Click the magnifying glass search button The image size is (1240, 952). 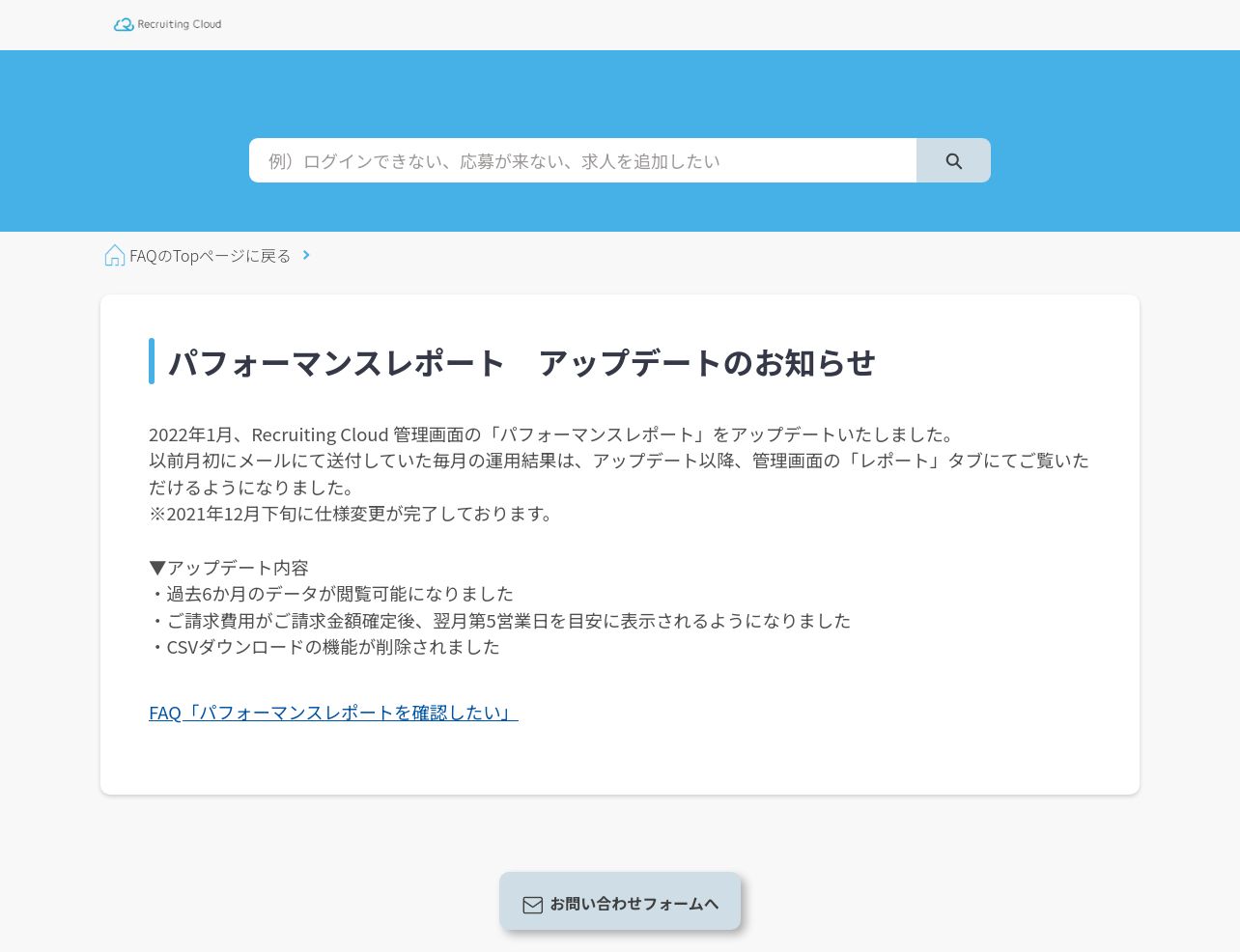tap(953, 160)
